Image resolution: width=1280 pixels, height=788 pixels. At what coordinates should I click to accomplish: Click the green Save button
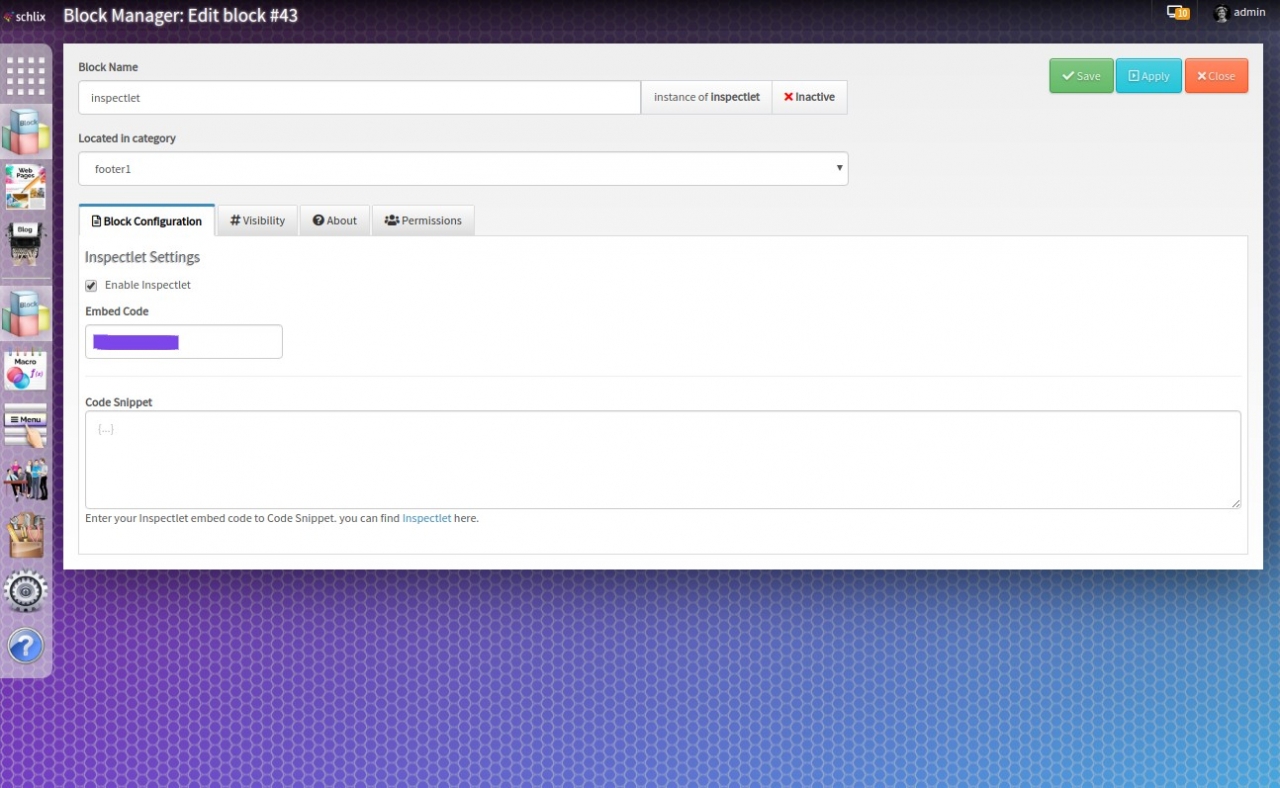point(1081,76)
